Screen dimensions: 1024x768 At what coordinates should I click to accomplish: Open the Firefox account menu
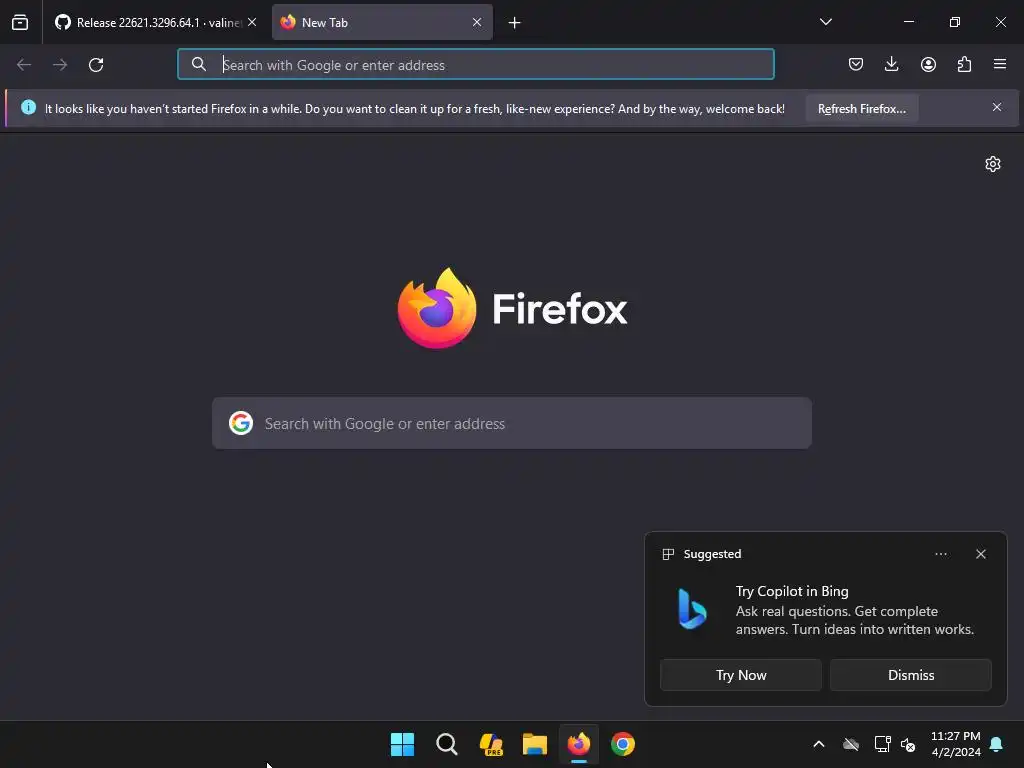tap(928, 64)
